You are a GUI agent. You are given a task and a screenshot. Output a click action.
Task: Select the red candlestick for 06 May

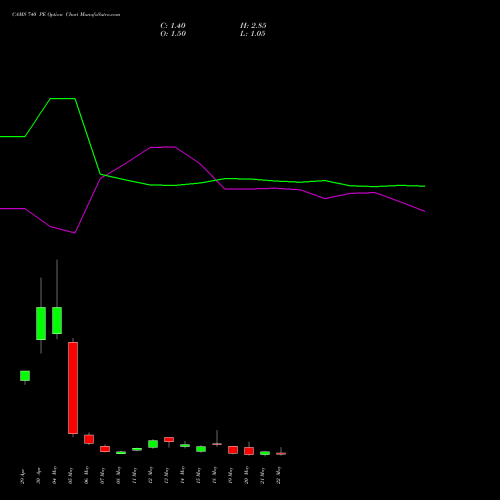(x=89, y=439)
